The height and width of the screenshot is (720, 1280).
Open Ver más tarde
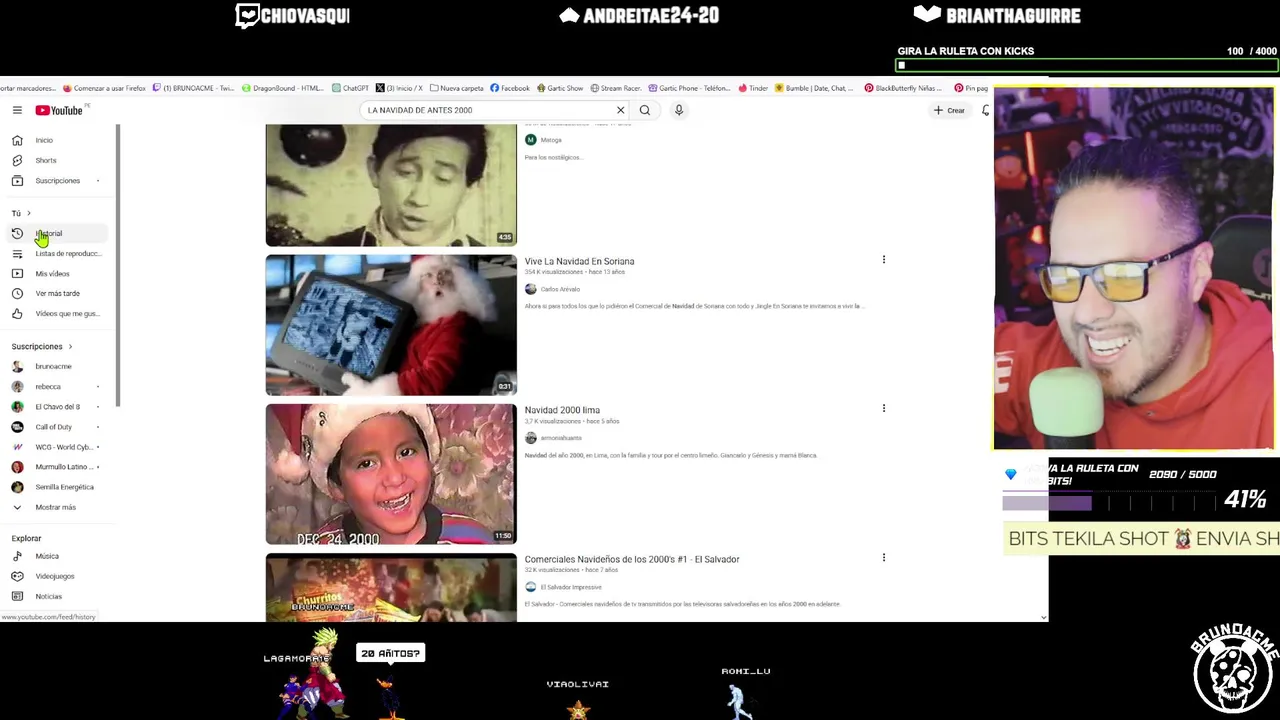pos(57,293)
